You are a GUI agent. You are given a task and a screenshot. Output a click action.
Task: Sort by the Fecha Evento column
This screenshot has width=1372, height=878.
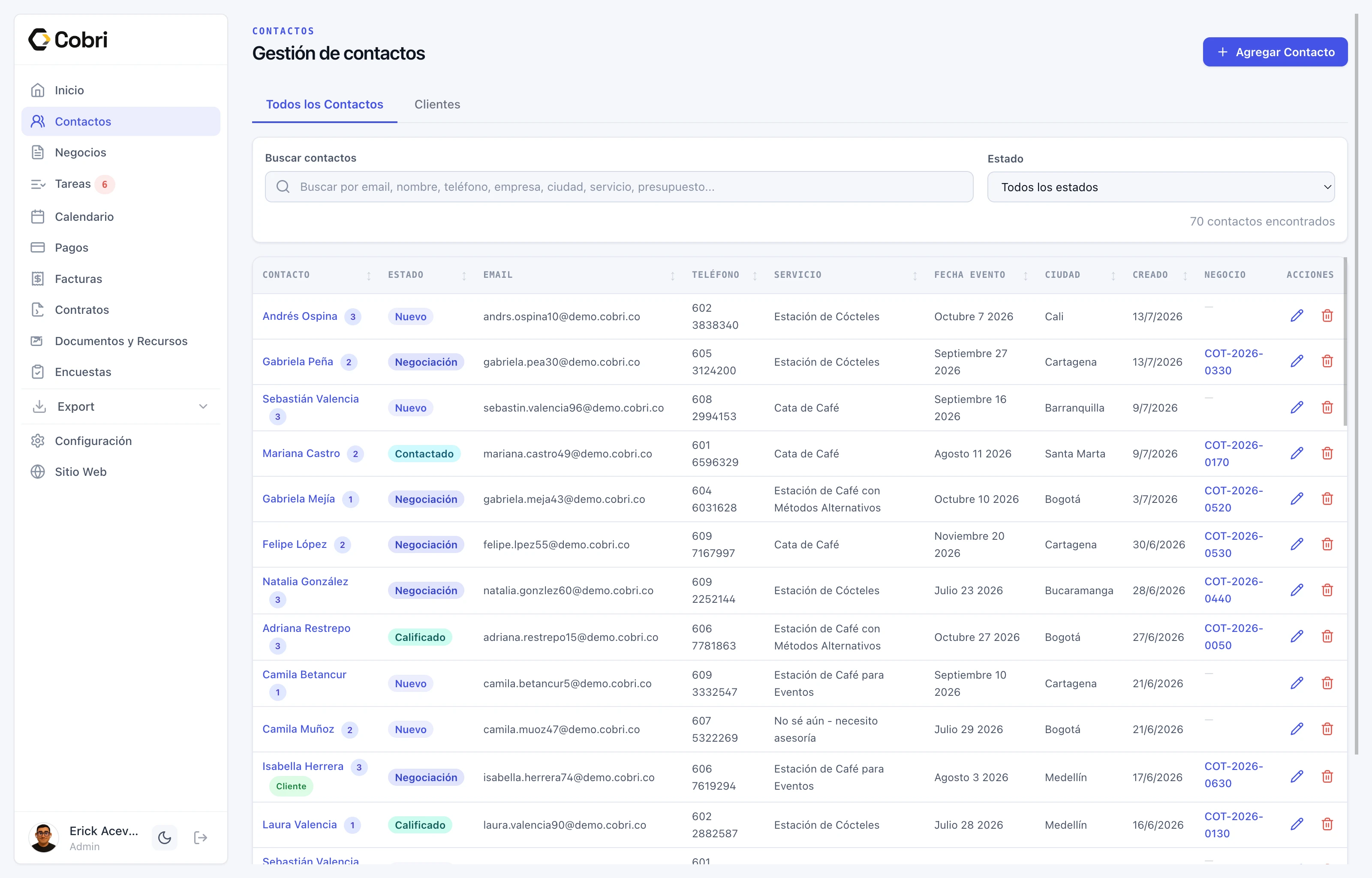(1026, 275)
